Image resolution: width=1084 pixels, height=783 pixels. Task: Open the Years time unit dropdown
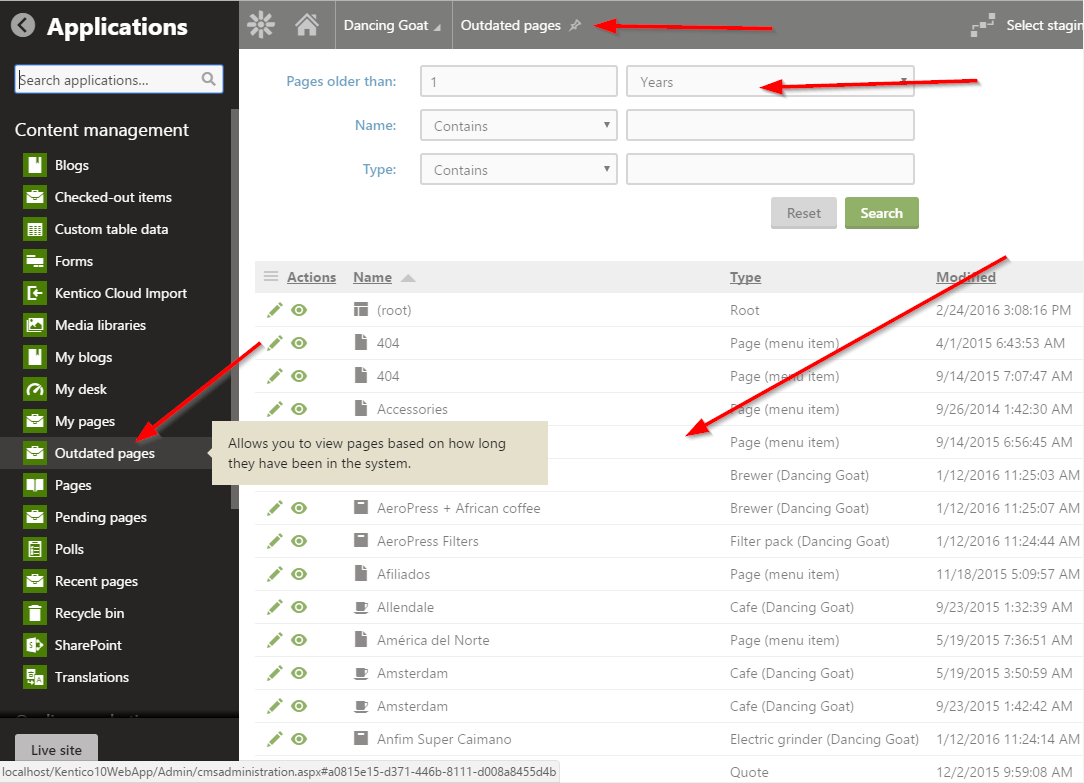coord(770,81)
